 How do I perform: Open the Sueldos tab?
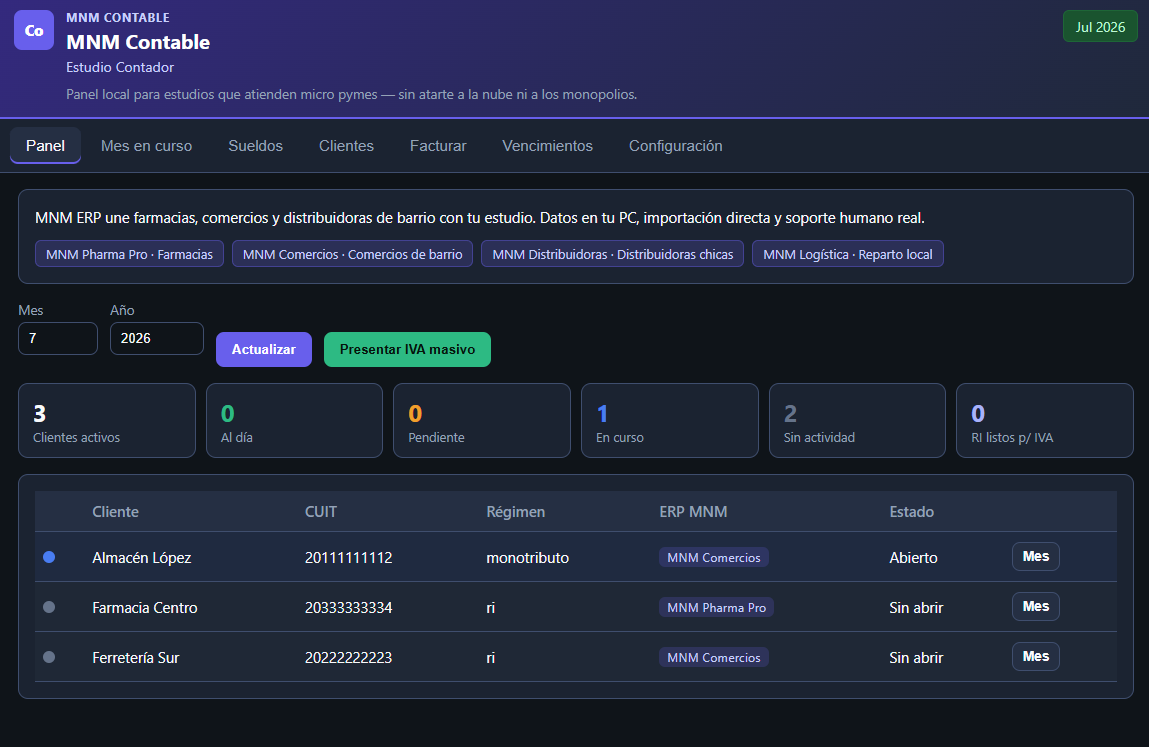click(256, 146)
